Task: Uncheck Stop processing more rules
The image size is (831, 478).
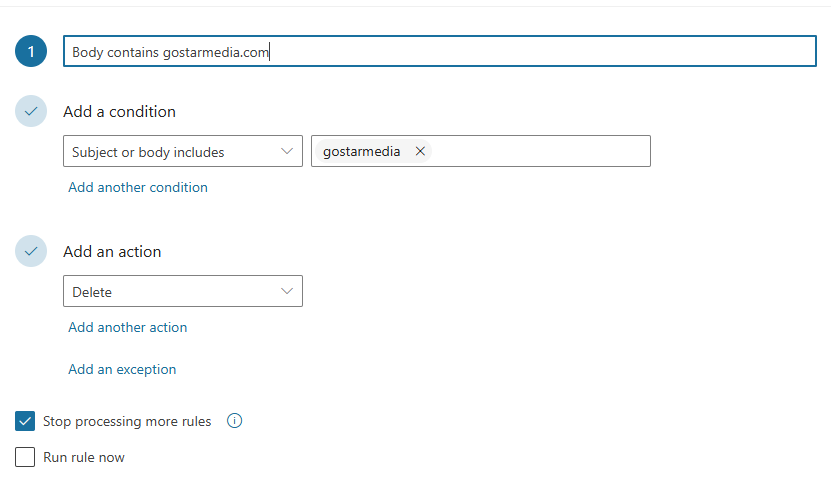Action: pos(25,421)
